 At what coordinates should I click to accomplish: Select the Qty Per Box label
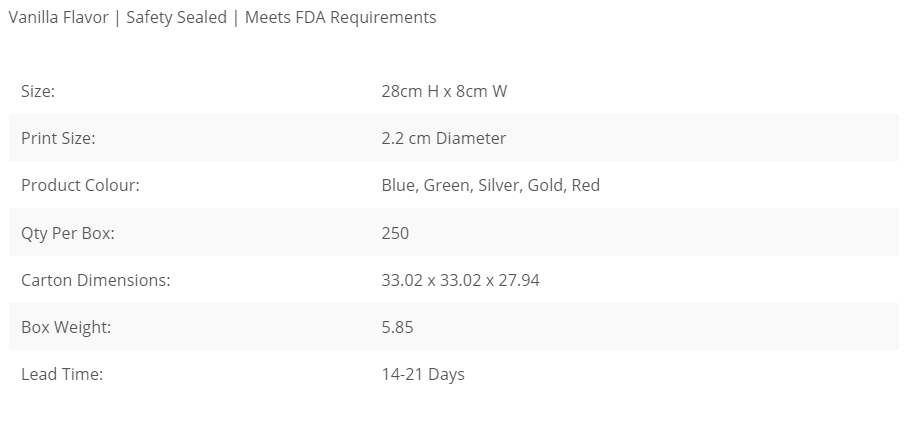pyautogui.click(x=68, y=233)
